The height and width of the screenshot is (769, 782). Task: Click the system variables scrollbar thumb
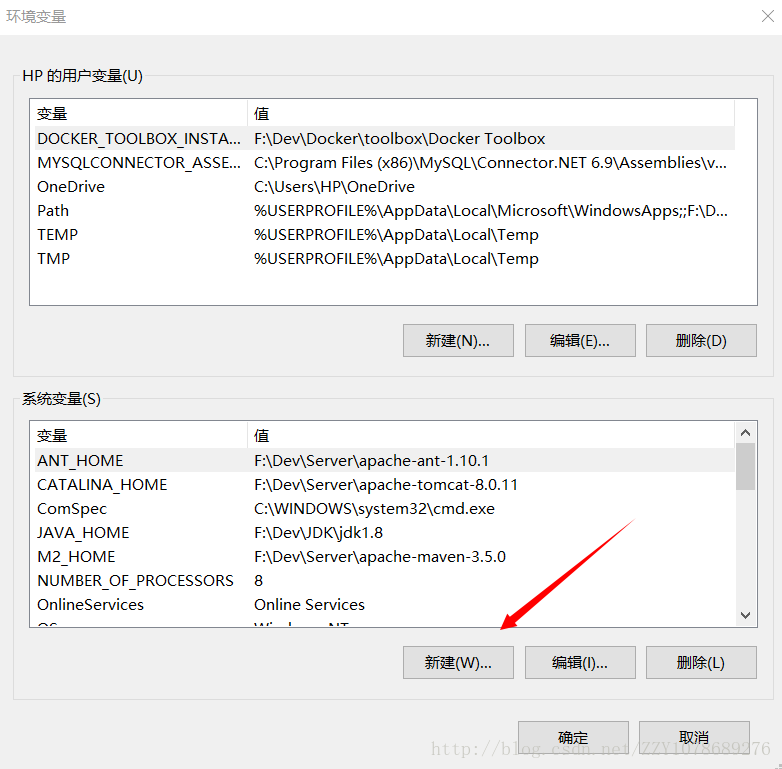(x=746, y=466)
